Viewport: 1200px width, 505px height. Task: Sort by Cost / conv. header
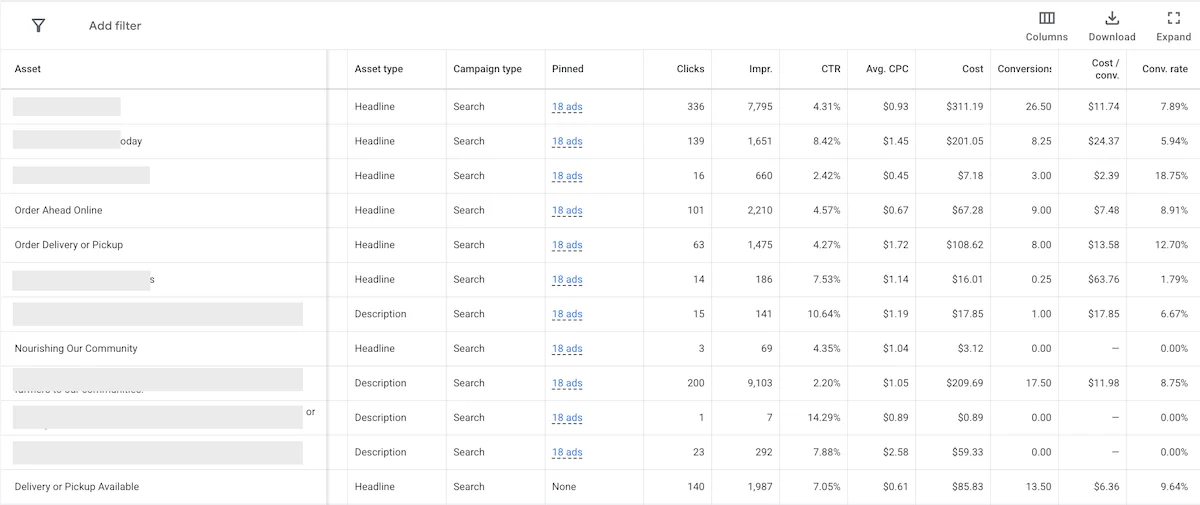(1105, 69)
